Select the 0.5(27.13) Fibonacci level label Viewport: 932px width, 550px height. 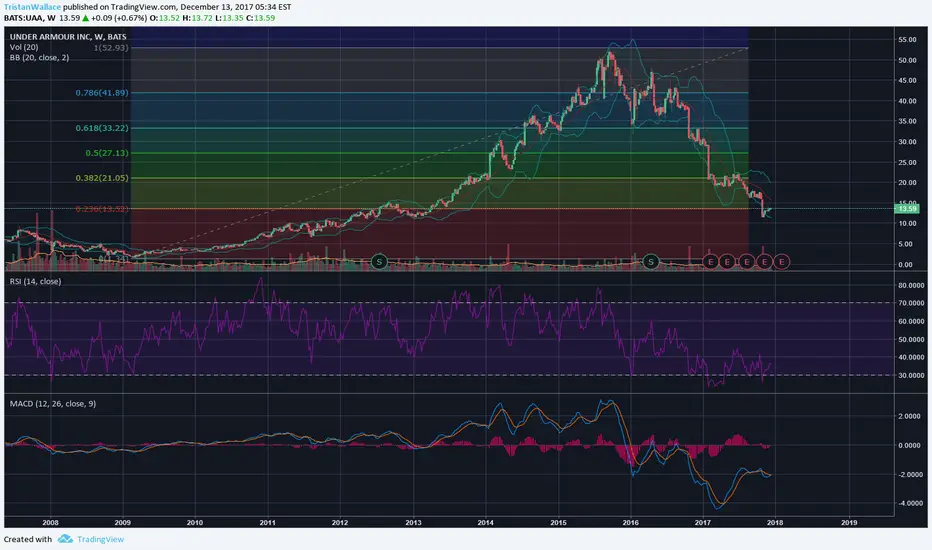coord(106,153)
